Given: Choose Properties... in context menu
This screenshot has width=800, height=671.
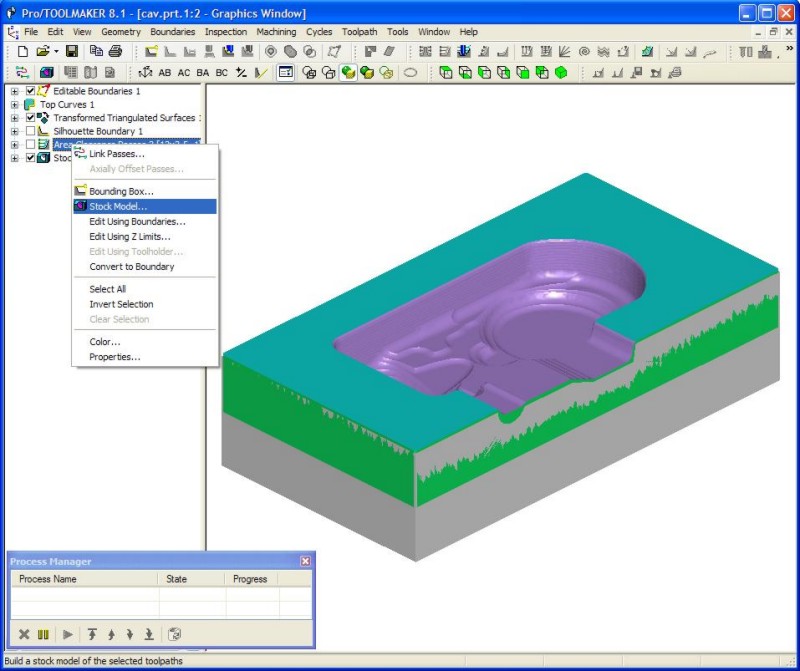Looking at the screenshot, I should coord(145,357).
